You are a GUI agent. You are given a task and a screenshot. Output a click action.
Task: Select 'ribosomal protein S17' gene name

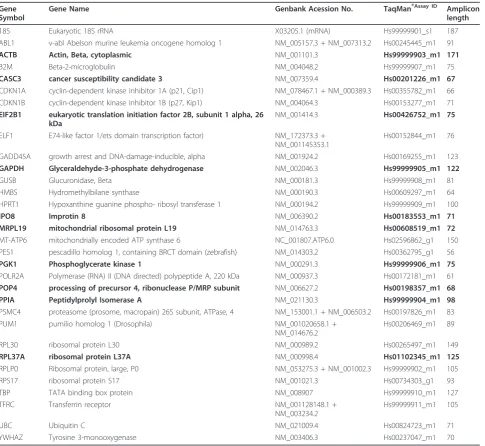(x=84, y=381)
